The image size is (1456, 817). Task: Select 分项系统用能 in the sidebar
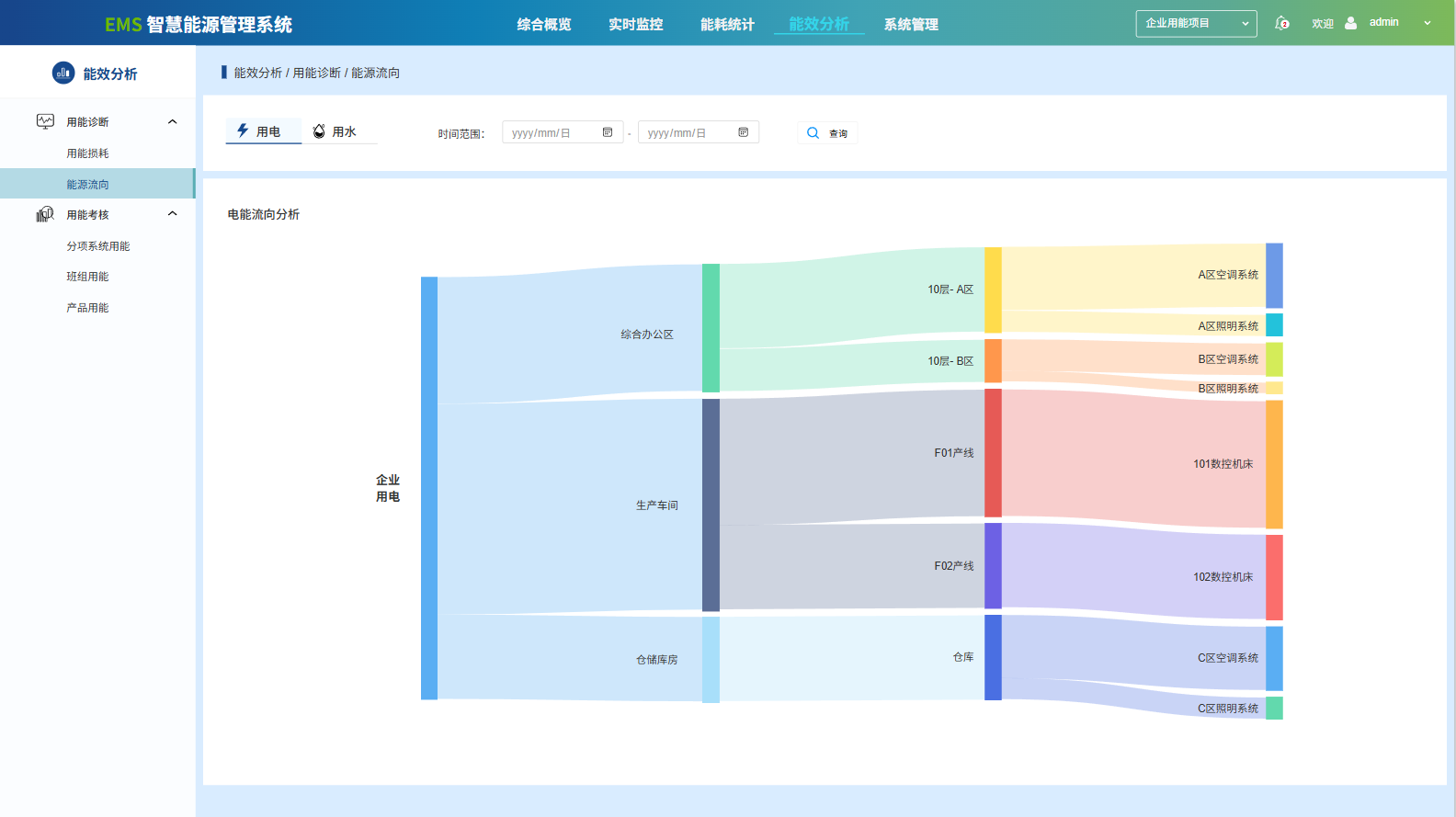coord(97,246)
